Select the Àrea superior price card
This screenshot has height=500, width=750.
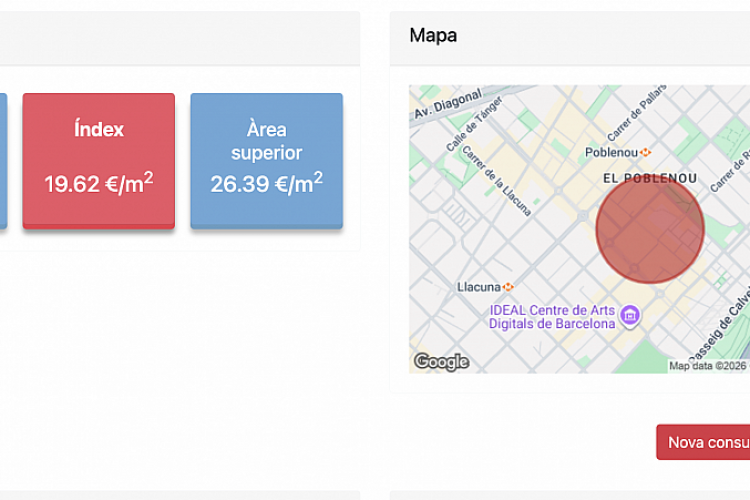point(266,160)
